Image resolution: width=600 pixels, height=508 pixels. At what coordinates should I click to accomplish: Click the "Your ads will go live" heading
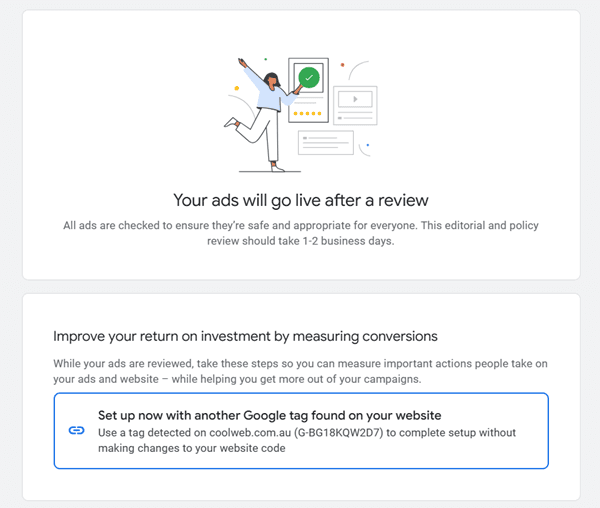(301, 200)
